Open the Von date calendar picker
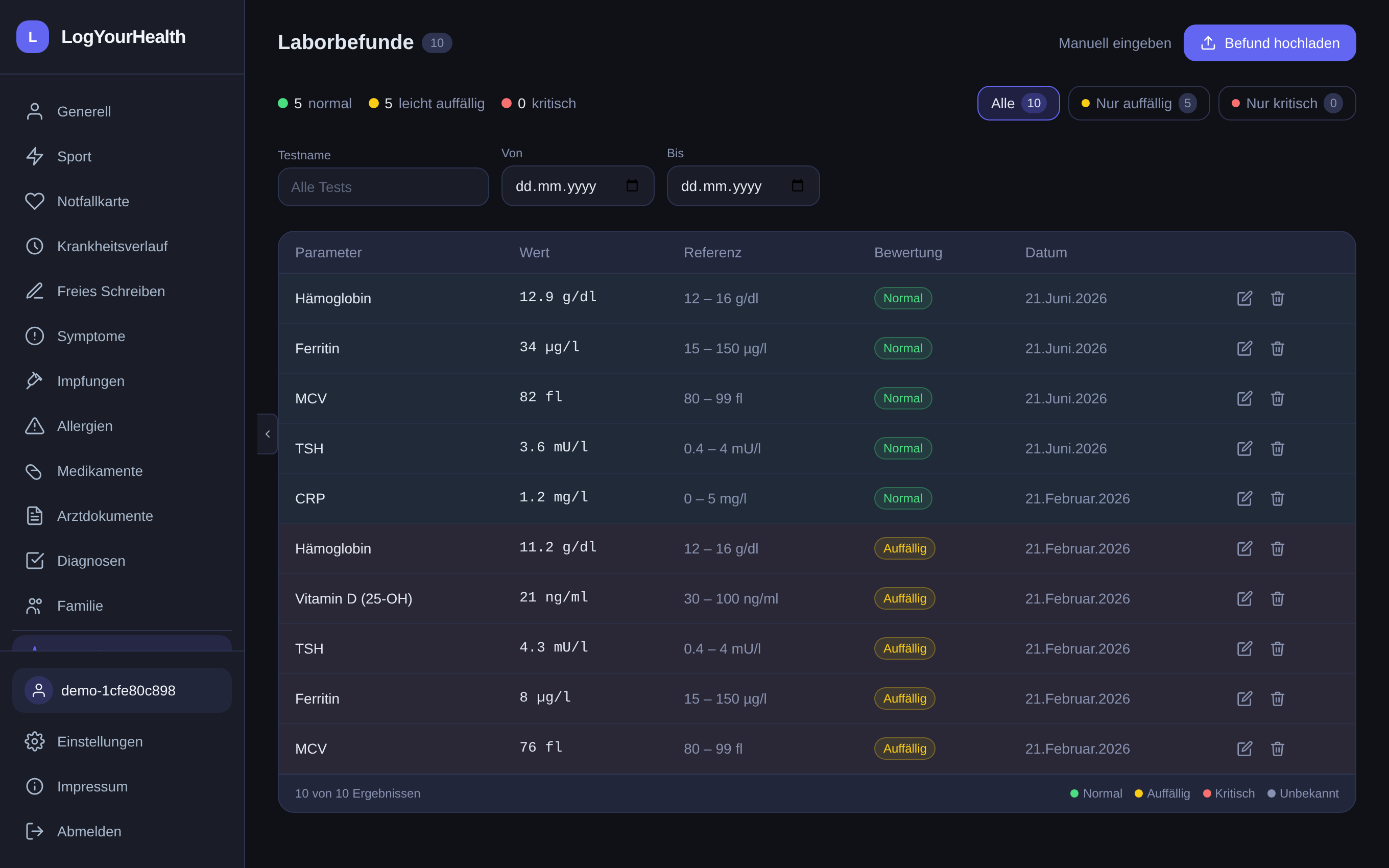The height and width of the screenshot is (868, 1389). point(632,185)
